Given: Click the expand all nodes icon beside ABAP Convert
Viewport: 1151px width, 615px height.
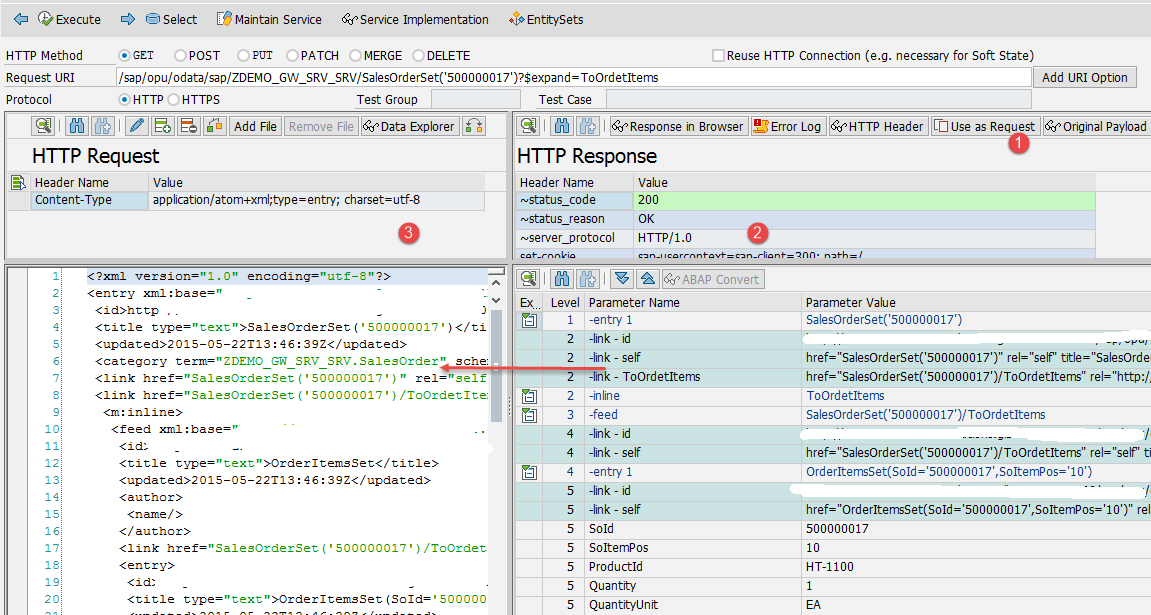Looking at the screenshot, I should click(x=622, y=279).
